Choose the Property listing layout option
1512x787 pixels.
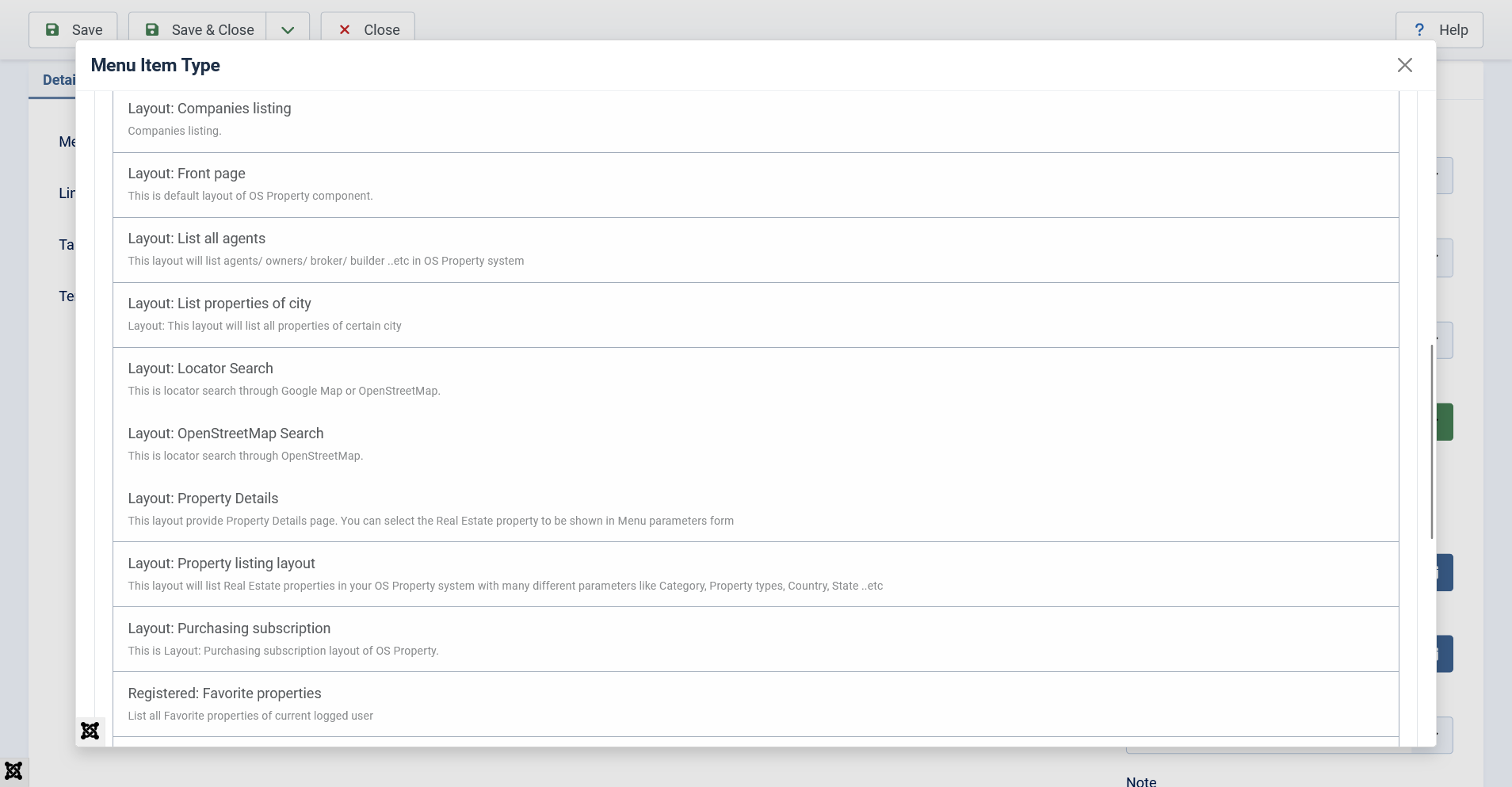[221, 564]
